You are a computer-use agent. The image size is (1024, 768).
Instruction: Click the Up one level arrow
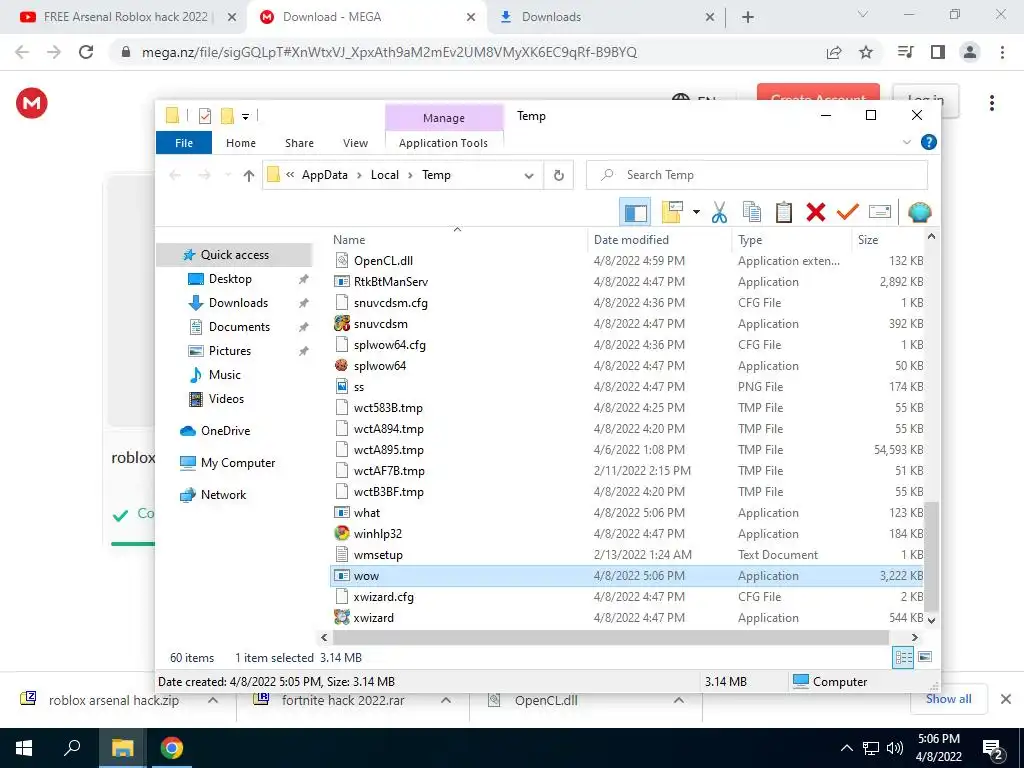tap(248, 175)
